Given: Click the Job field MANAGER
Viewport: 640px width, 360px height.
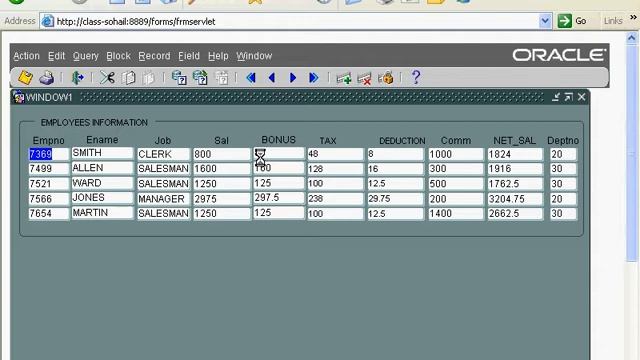Looking at the screenshot, I should (163, 199).
